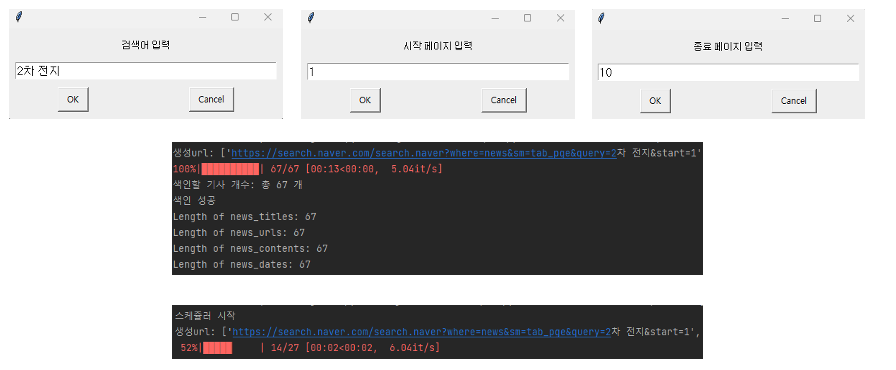The height and width of the screenshot is (370, 896).
Task: Click the line Length of news_titles: 67
Action: coord(245,216)
